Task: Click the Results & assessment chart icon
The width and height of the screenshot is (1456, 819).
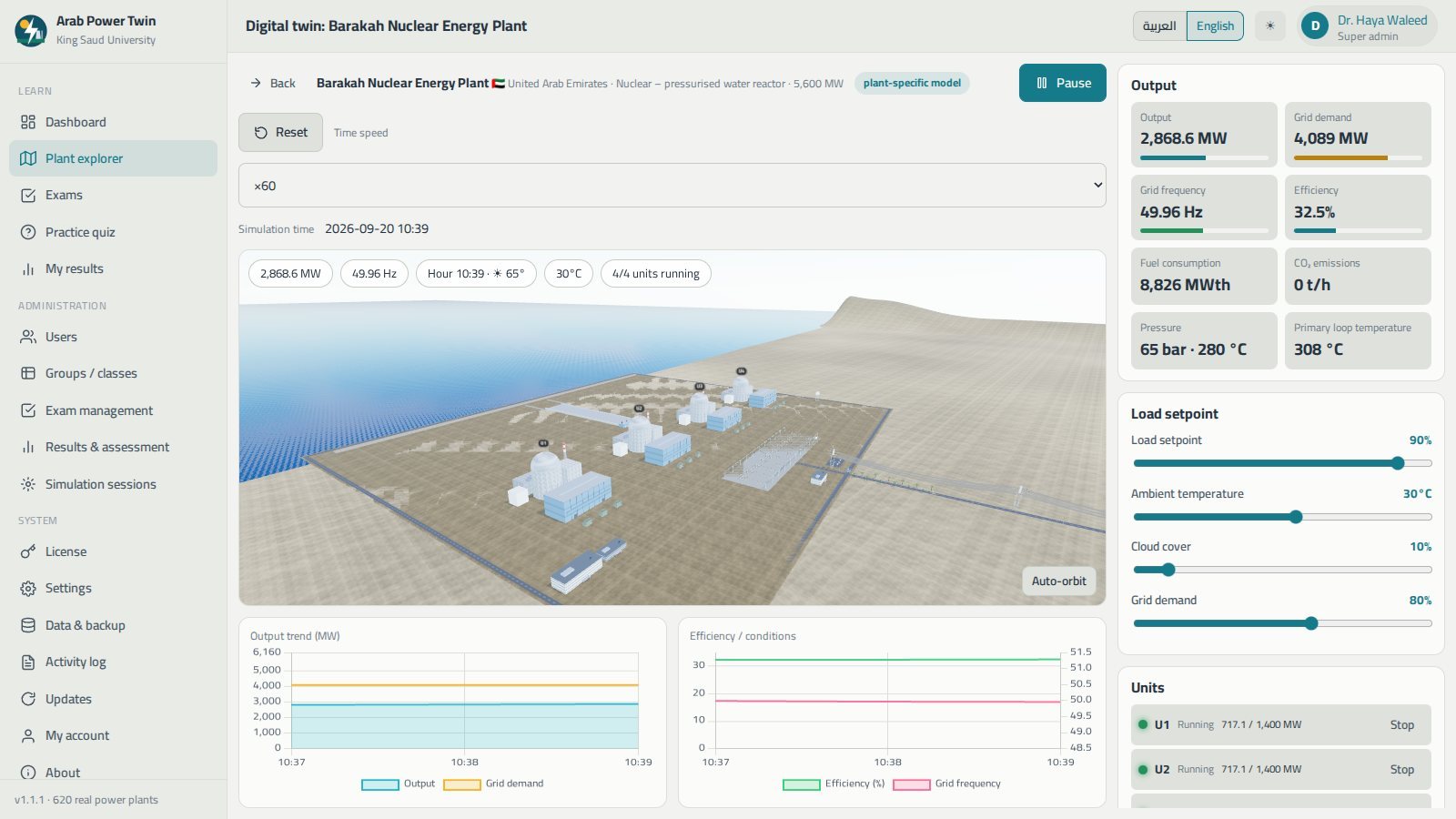Action: (28, 447)
